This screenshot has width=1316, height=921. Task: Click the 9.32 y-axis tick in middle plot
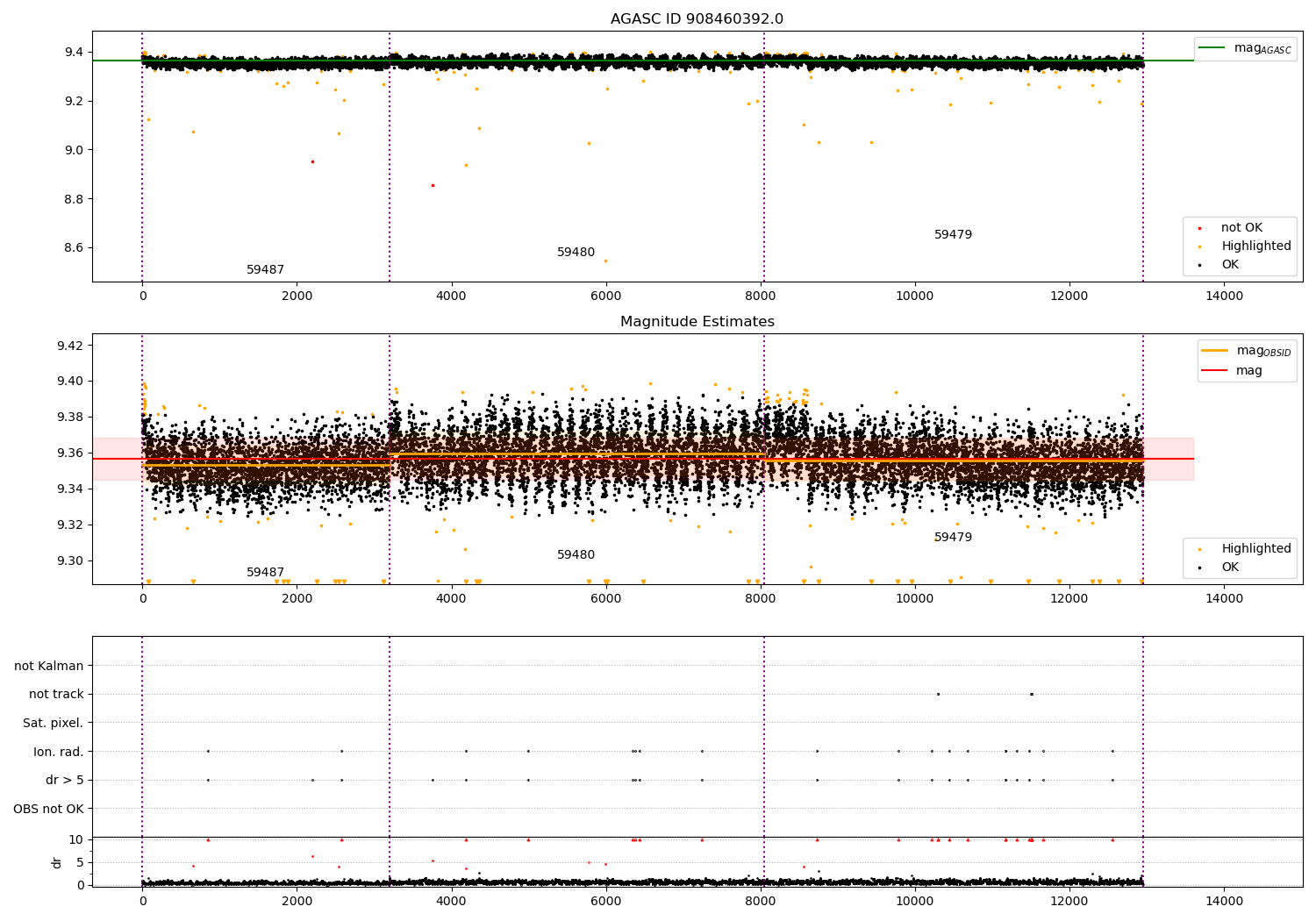coord(70,525)
